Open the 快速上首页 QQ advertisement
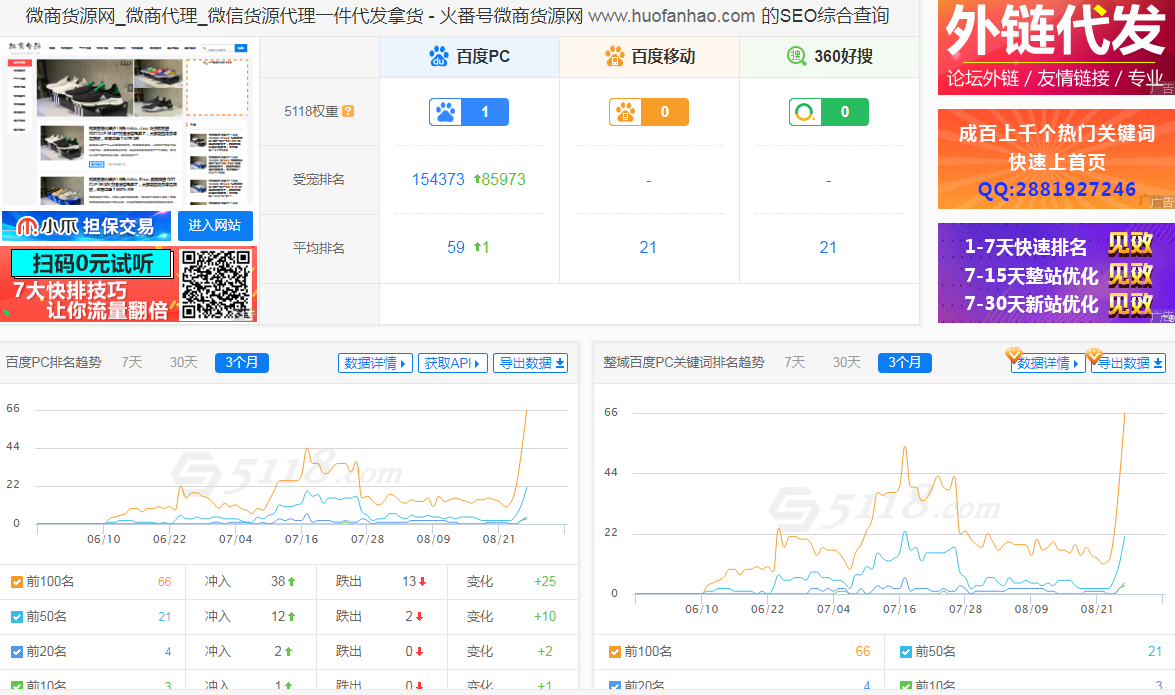This screenshot has height=695, width=1175. [x=1056, y=159]
